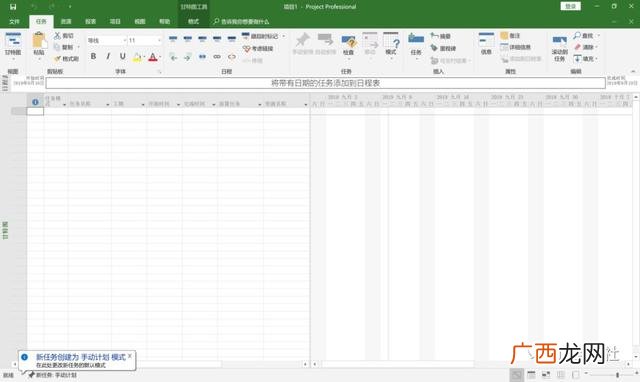Viewport: 640px width, 382px height.
Task: Click the Mode (模式) button
Action: click(x=391, y=45)
